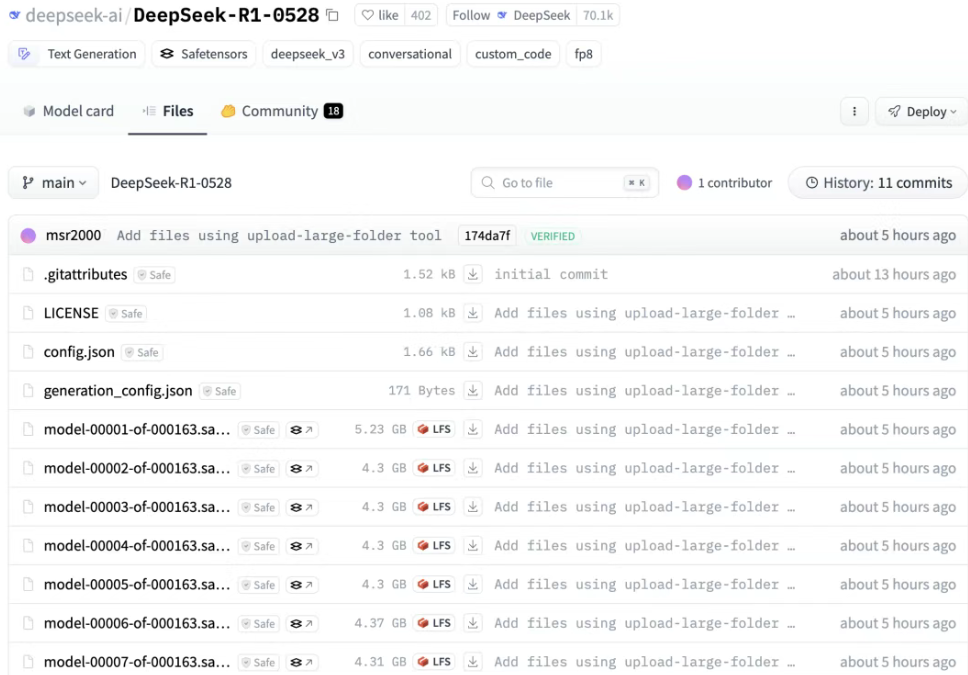Image resolution: width=968 pixels, height=675 pixels.
Task: Open safetensors viewer for model-00006
Action: tap(302, 624)
